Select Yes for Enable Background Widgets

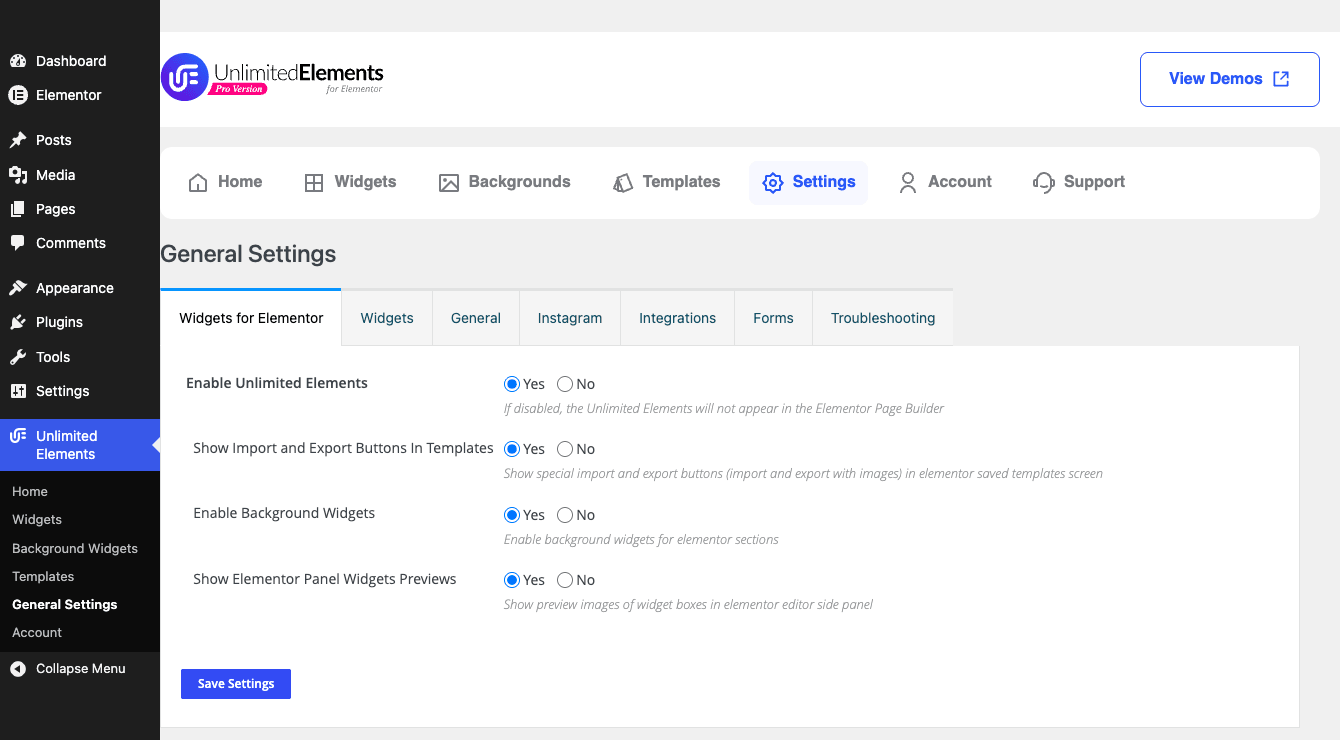pos(512,515)
